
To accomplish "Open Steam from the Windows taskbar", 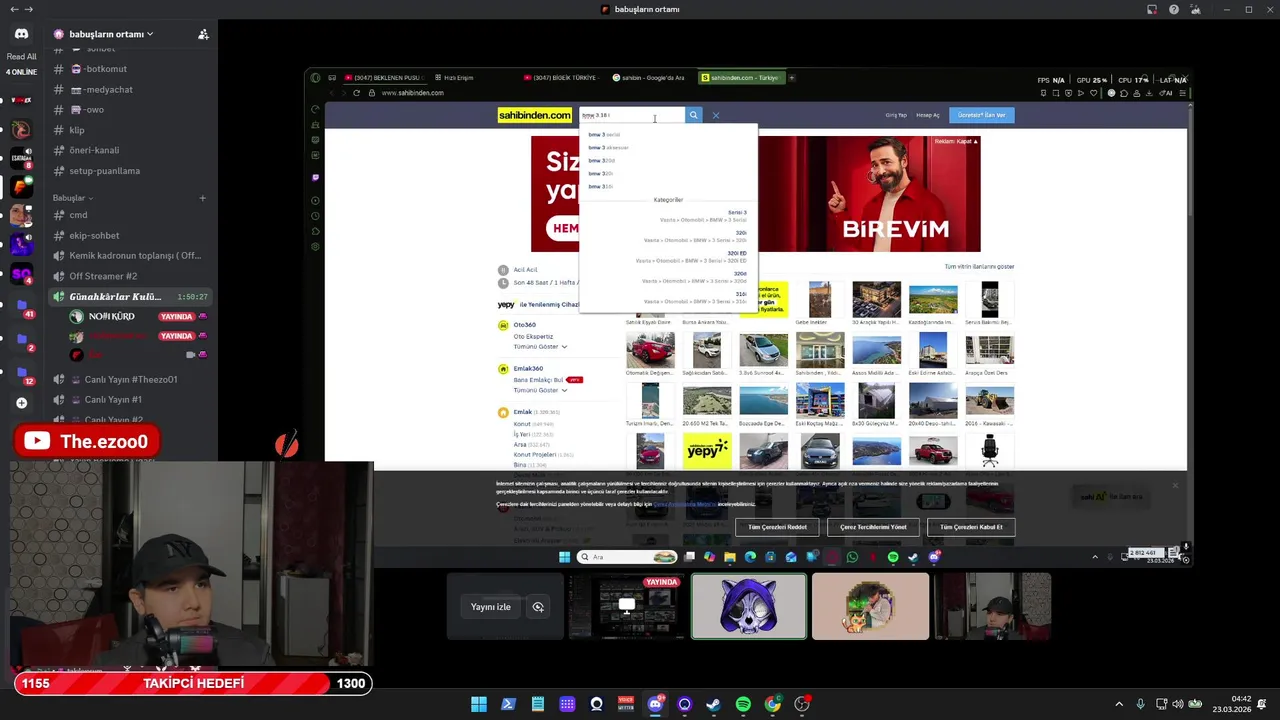I will click(713, 704).
